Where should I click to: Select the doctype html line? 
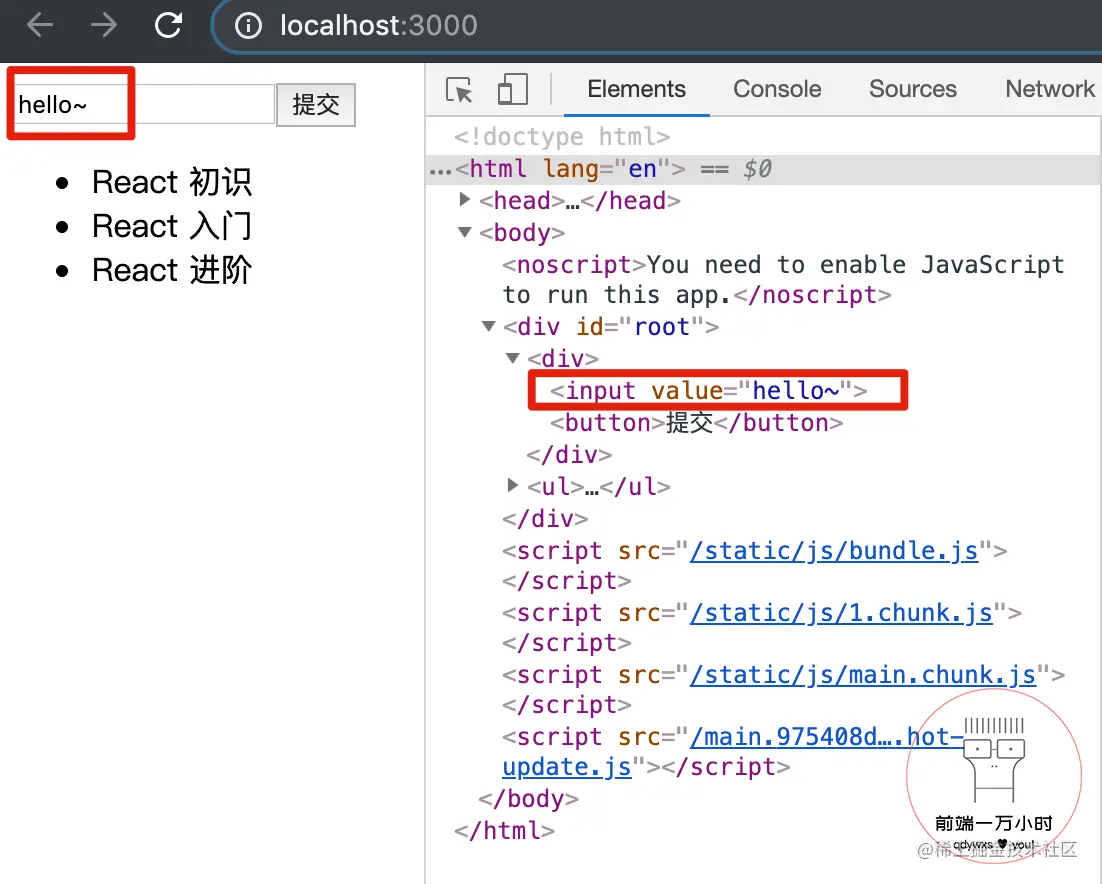coord(562,136)
